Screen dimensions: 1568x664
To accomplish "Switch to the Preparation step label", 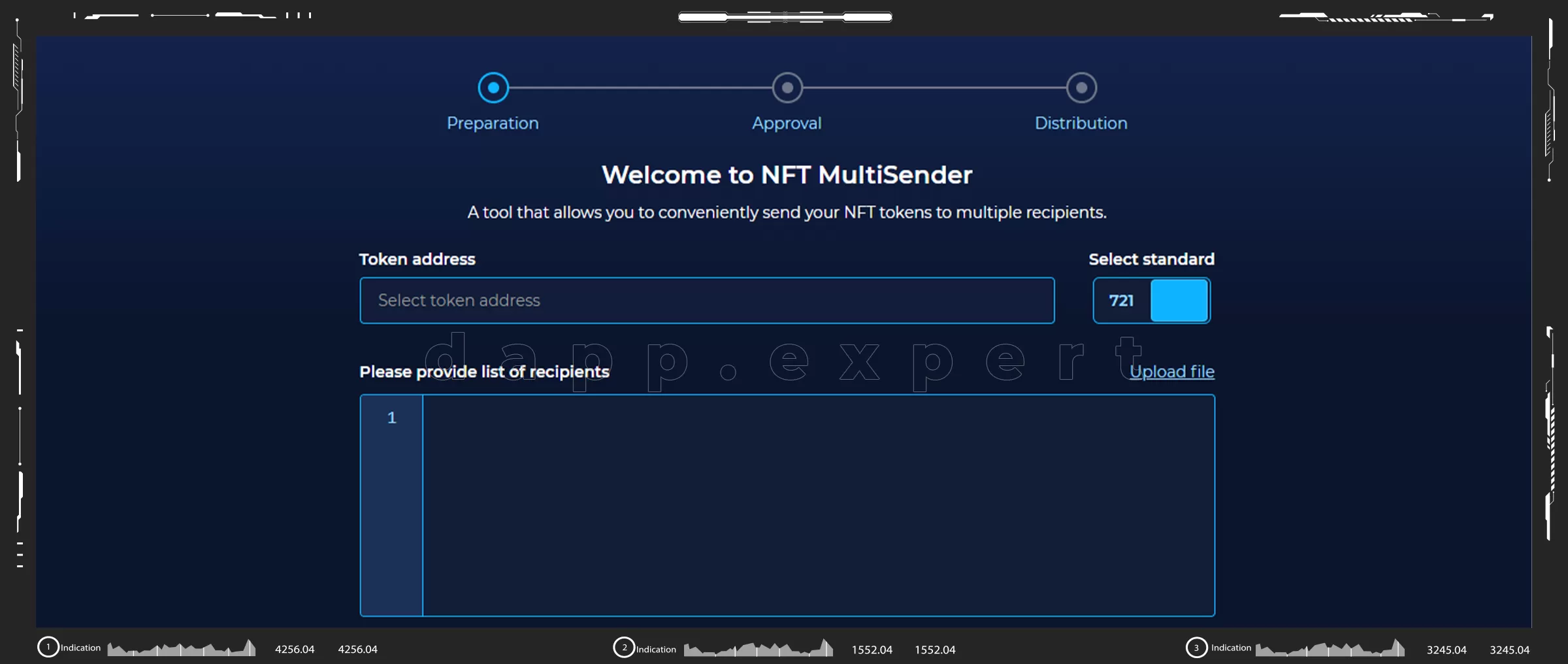I will [493, 124].
